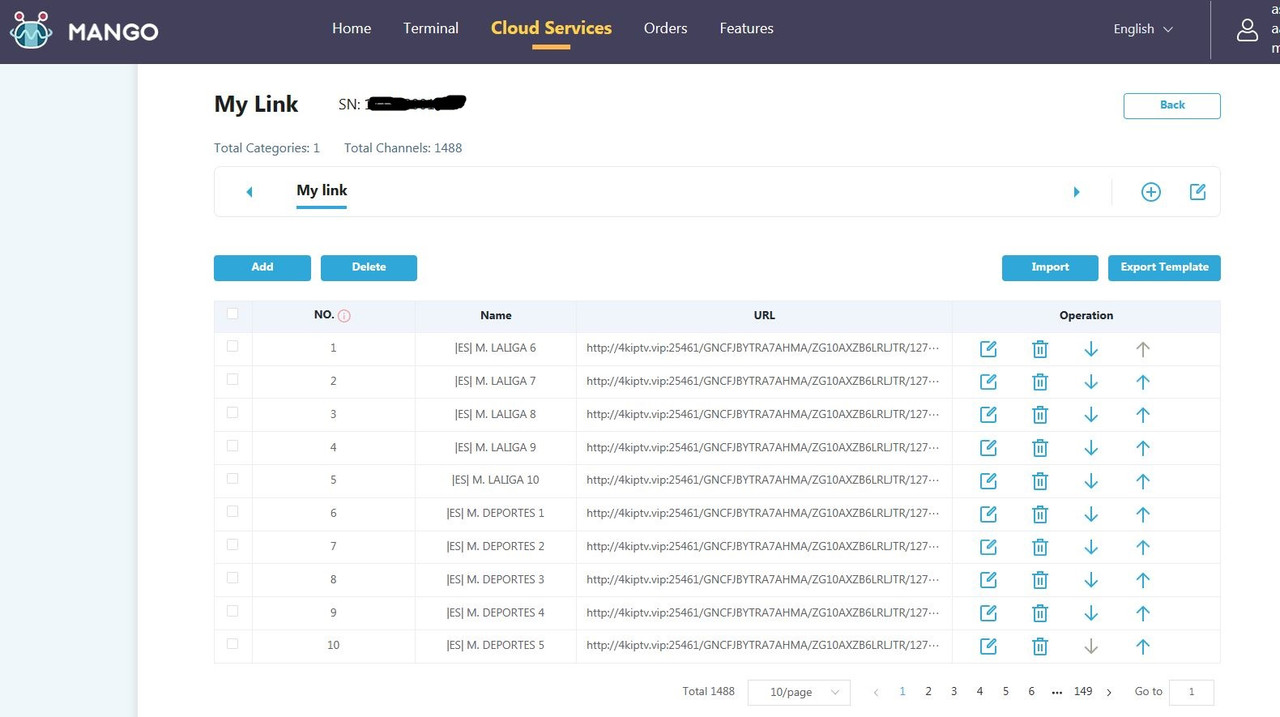Go to the Terminal menu

[x=431, y=28]
